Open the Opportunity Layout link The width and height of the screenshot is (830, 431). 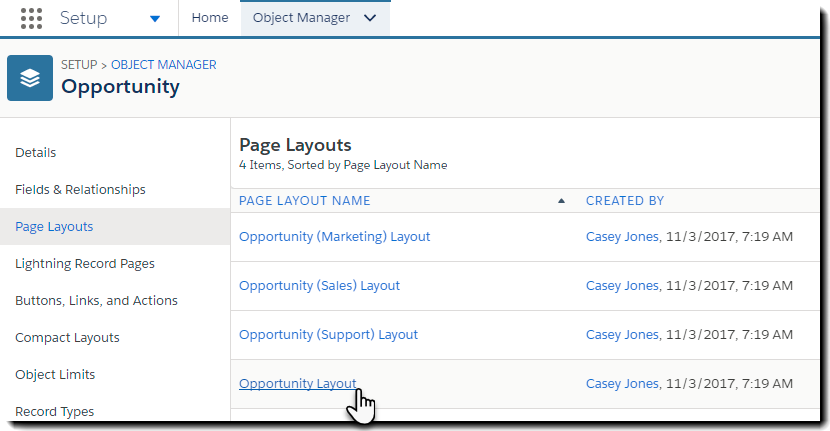pos(297,384)
